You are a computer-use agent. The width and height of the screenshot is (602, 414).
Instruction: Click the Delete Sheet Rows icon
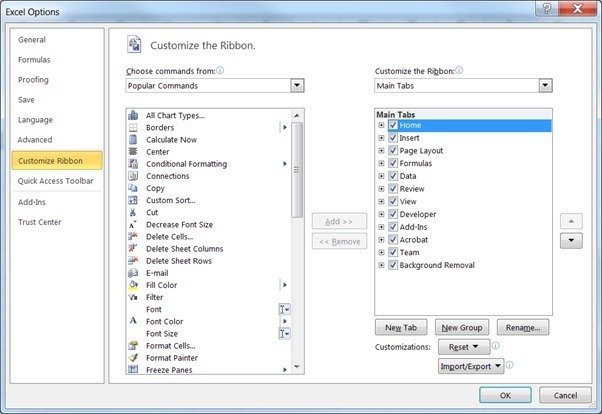(x=133, y=261)
